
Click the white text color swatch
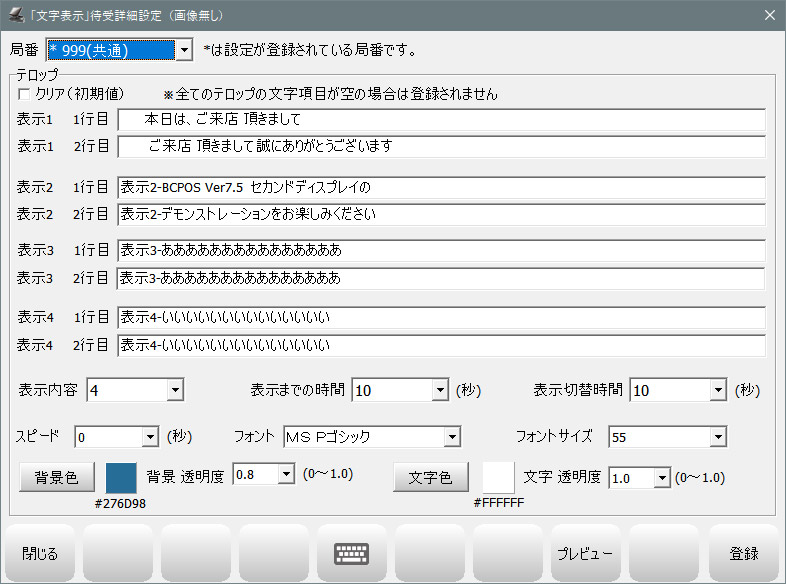498,477
